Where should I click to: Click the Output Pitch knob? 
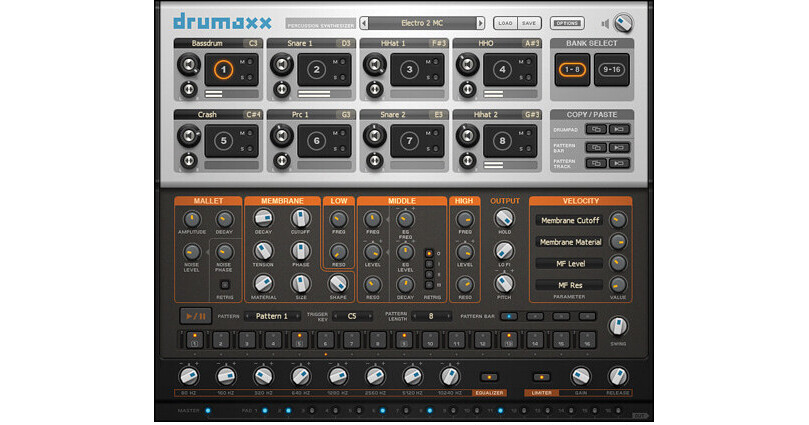pos(504,284)
